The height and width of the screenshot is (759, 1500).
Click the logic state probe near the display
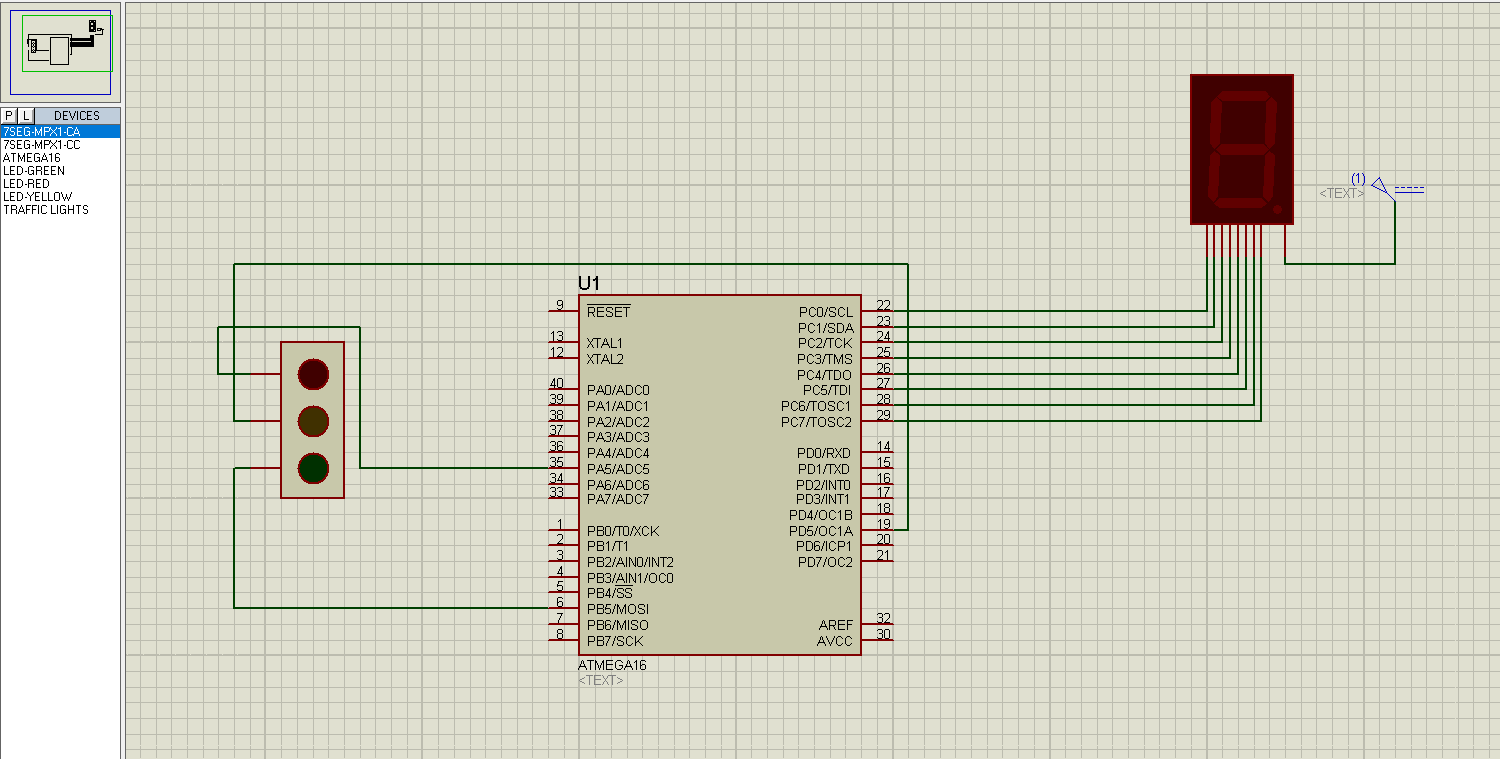(1378, 186)
